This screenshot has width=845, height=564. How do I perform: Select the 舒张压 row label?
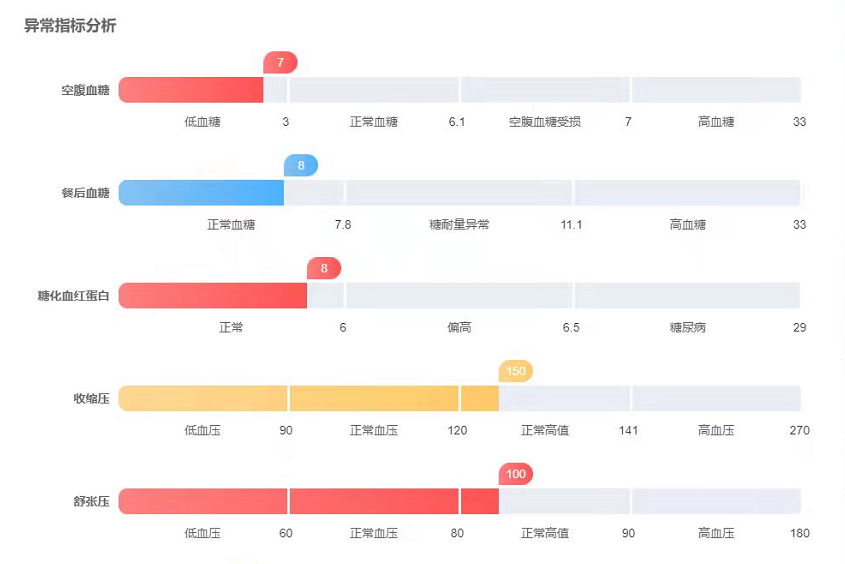click(x=92, y=502)
